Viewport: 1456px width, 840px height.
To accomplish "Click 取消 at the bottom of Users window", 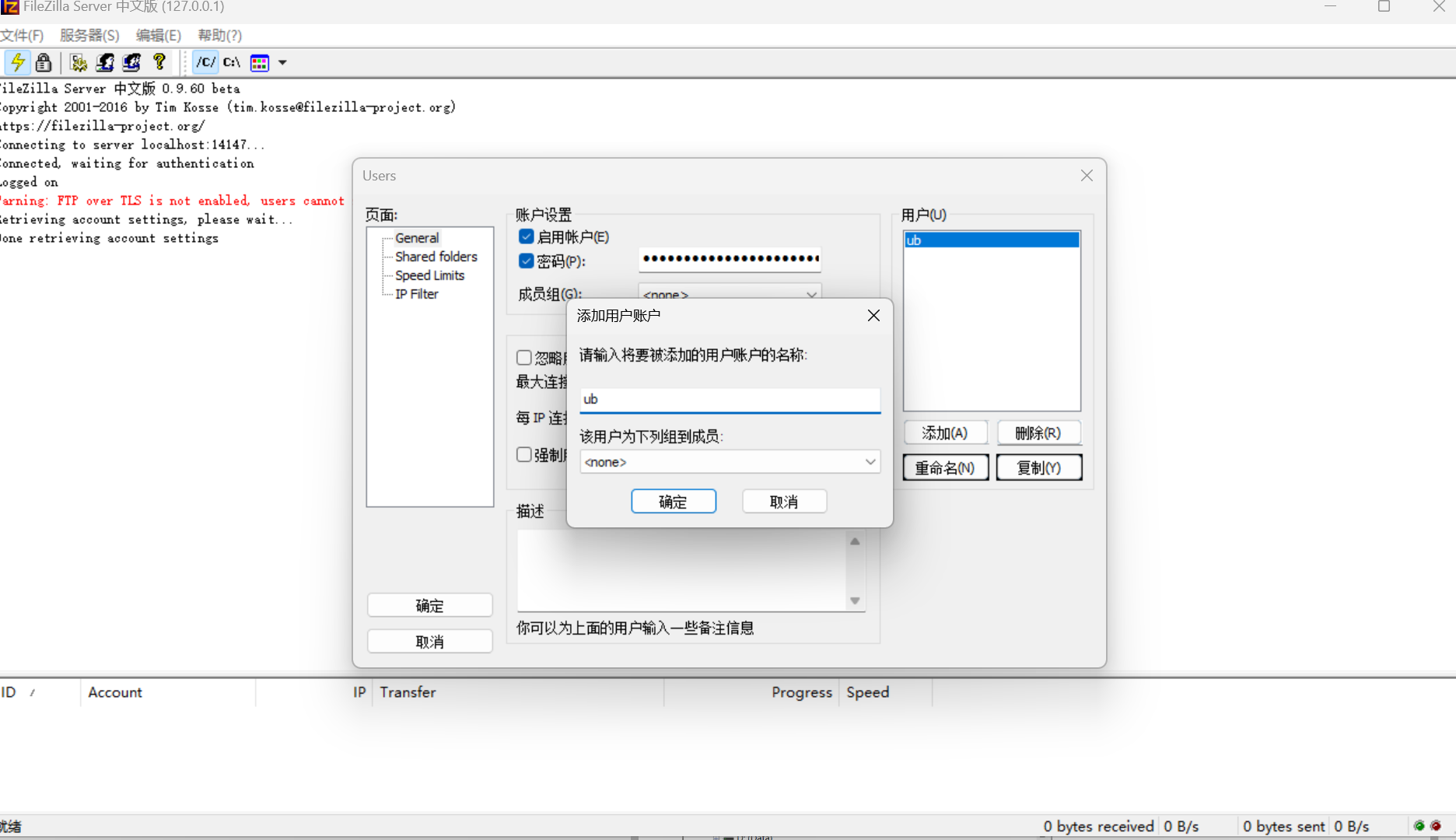I will pos(429,642).
